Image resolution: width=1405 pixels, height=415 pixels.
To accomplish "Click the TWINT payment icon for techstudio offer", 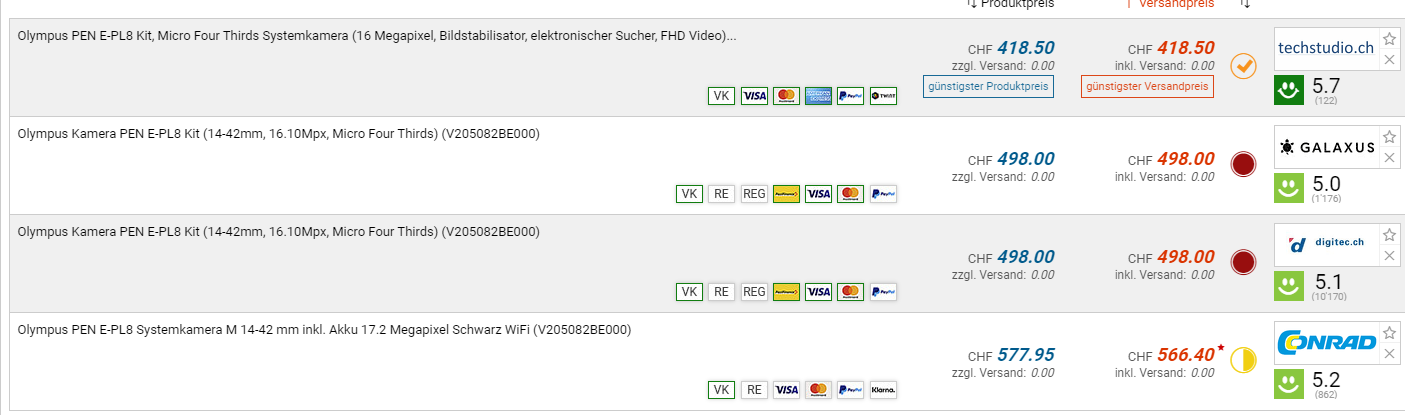I will pos(883,96).
